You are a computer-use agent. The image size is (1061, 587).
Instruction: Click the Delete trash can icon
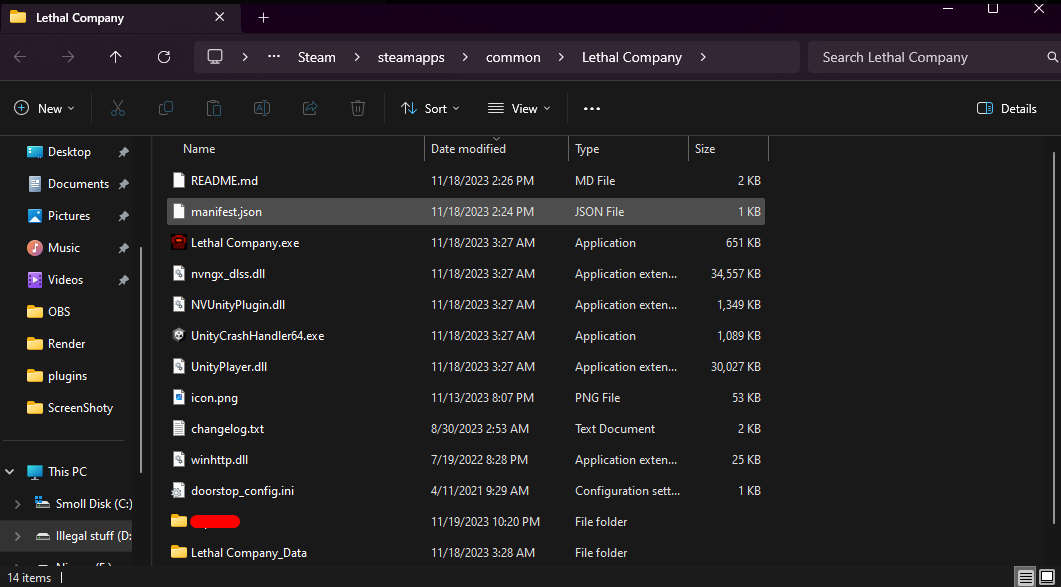[x=358, y=108]
